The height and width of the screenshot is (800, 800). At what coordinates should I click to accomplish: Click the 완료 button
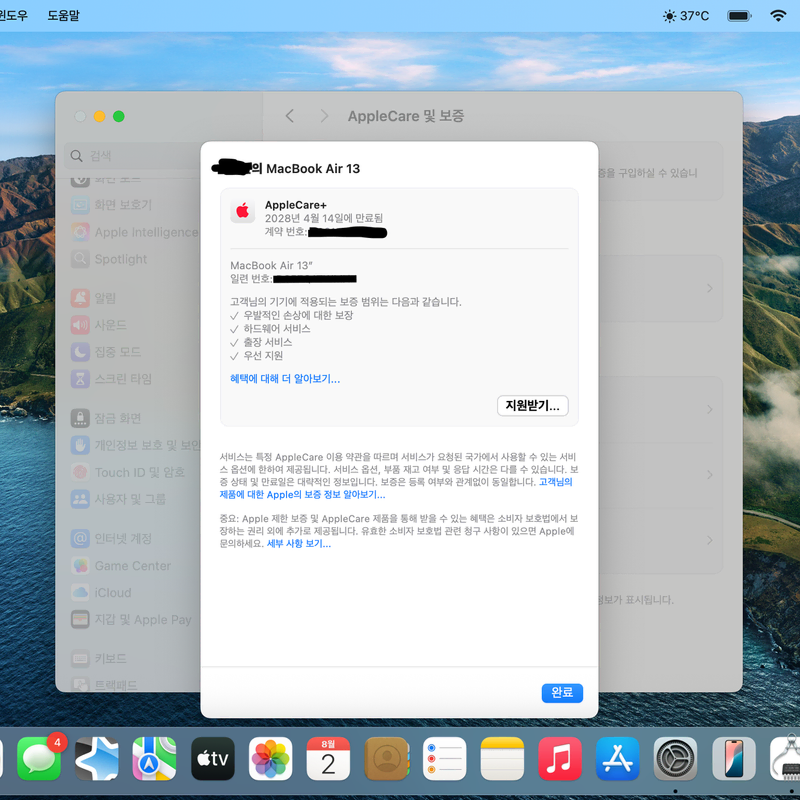coord(562,693)
